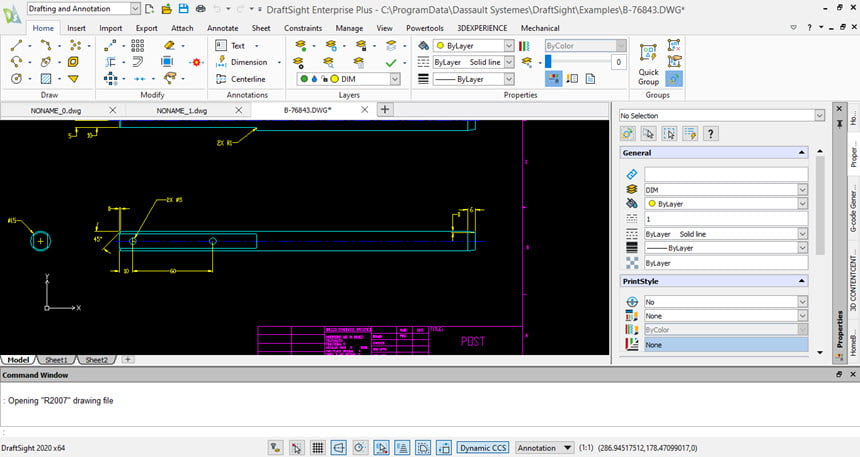Click the Open folder icon
The height and width of the screenshot is (457, 860).
click(167, 9)
